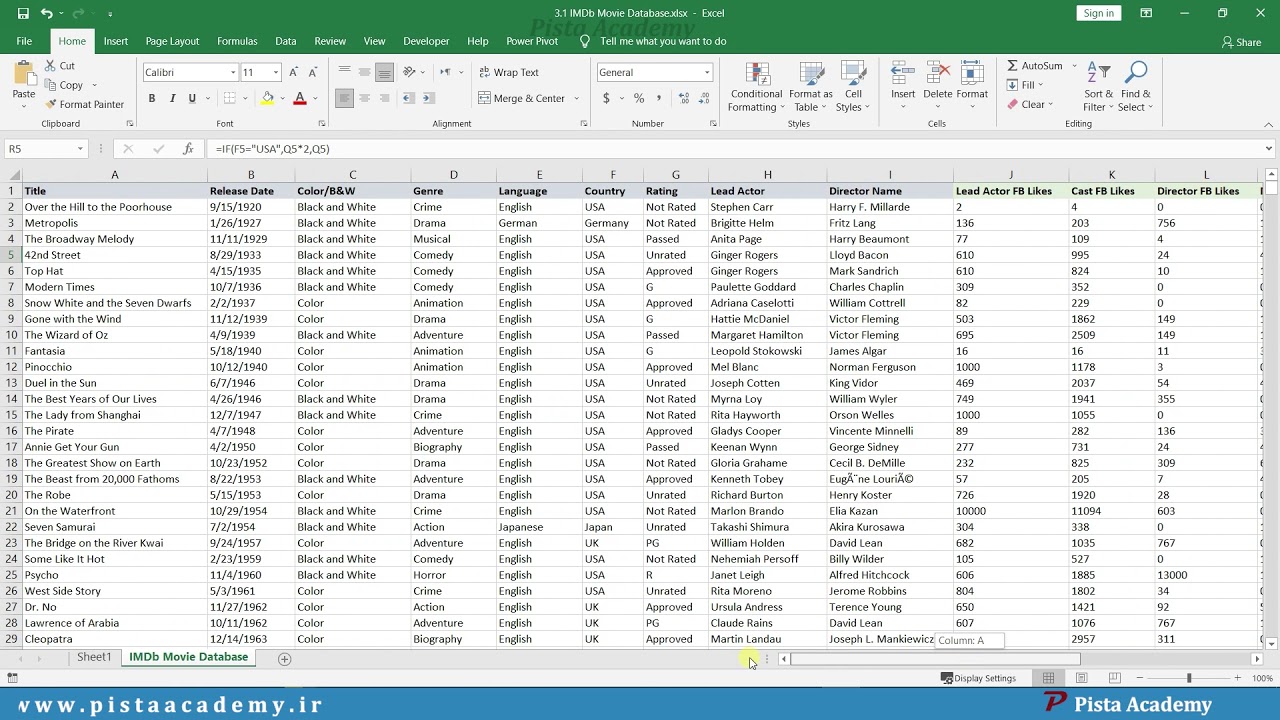
Task: Switch to the Insert ribbon tab
Action: point(116,41)
